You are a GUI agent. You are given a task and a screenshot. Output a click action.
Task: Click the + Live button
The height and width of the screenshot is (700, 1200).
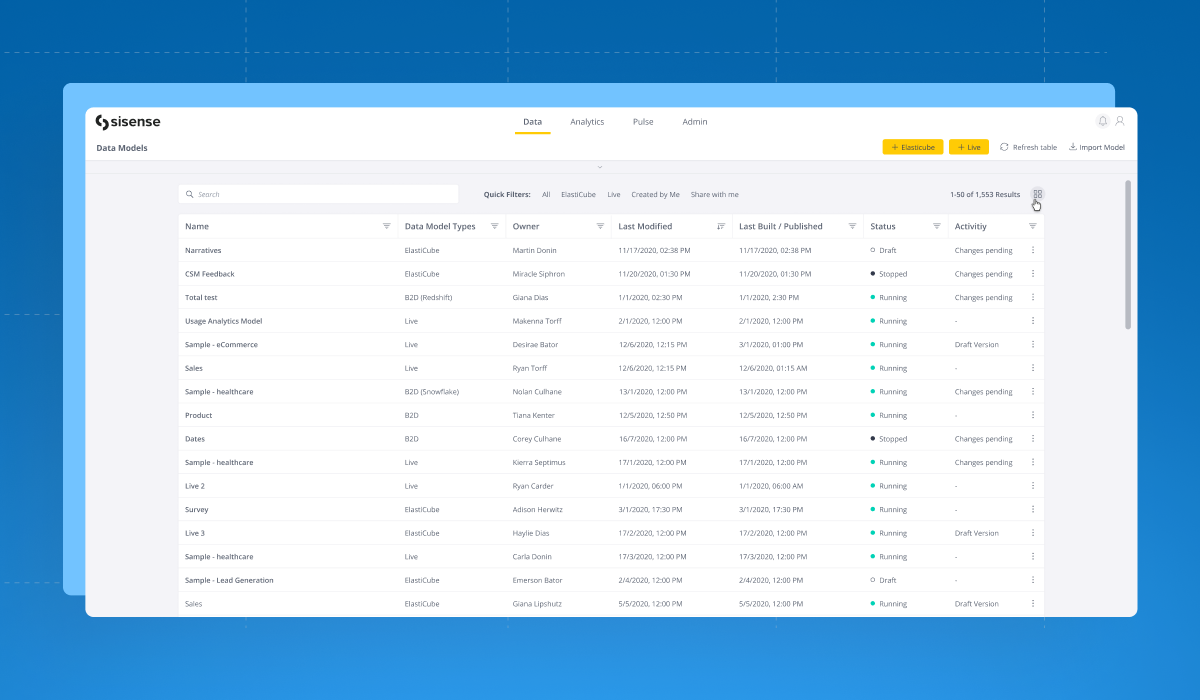click(x=968, y=146)
